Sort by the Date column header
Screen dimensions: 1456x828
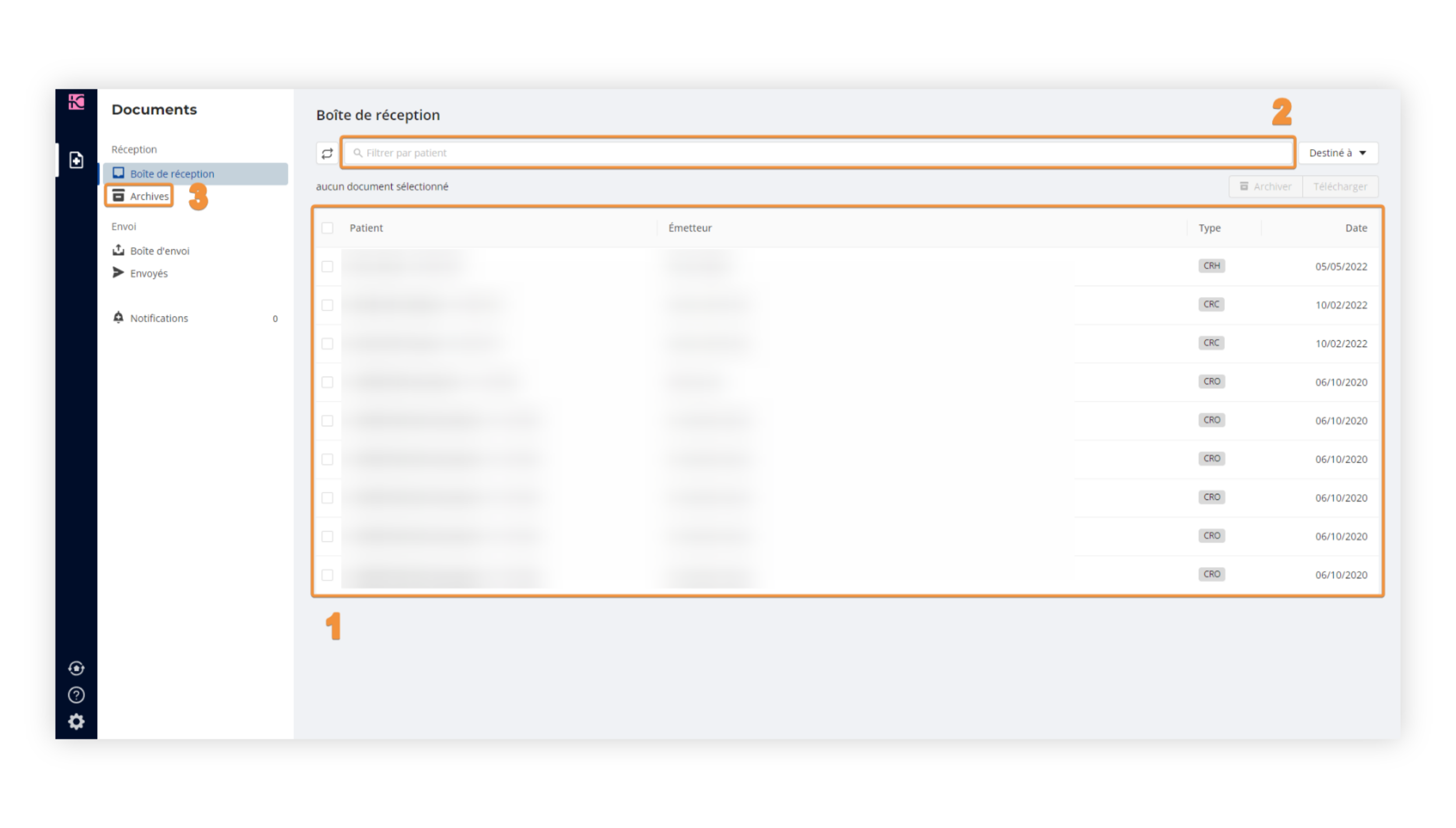tap(1356, 228)
